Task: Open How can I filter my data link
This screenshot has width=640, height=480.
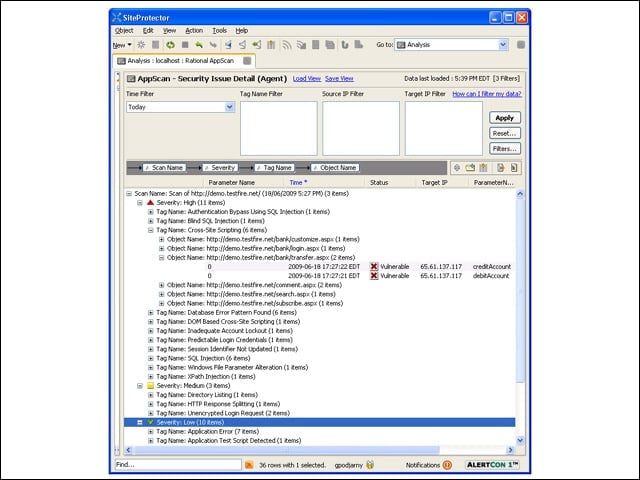Action: pyautogui.click(x=487, y=94)
